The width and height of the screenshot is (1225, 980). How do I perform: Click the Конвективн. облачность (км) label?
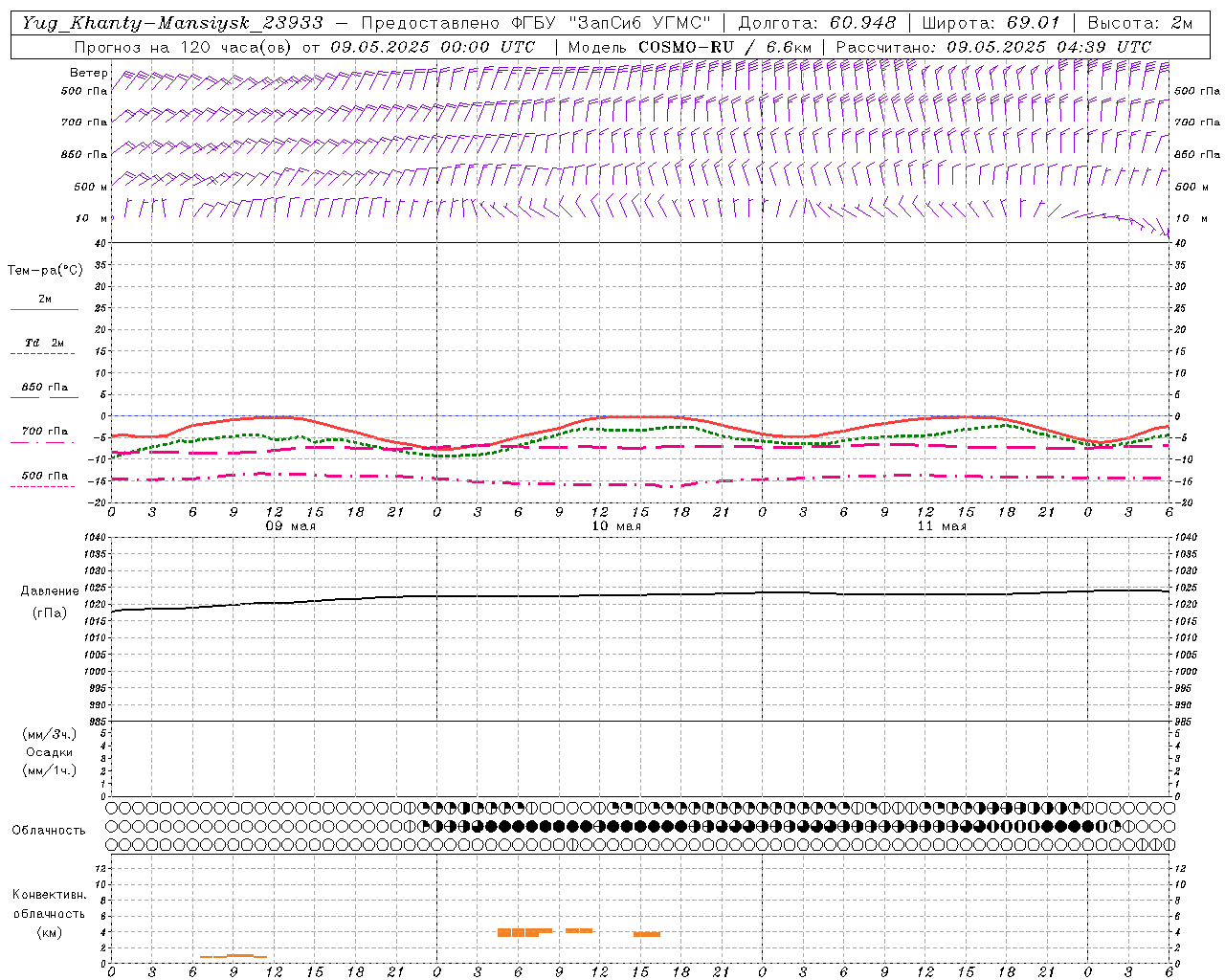(49, 913)
